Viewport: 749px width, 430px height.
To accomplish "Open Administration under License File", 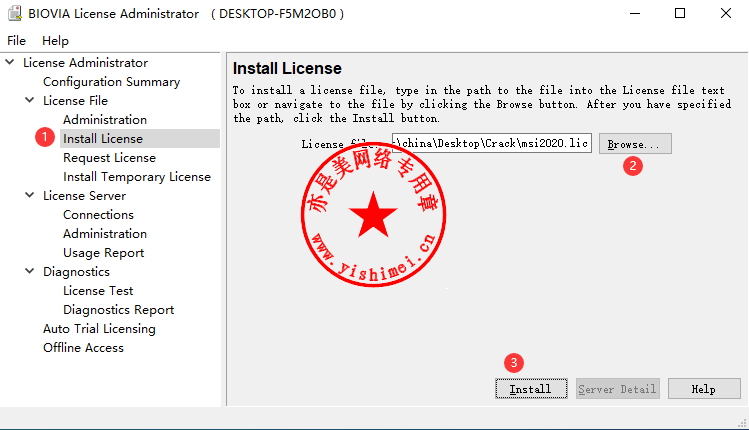I will click(x=105, y=119).
